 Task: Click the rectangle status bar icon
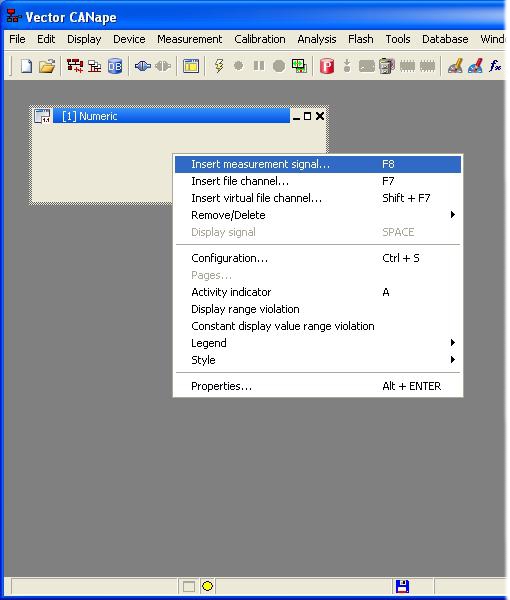(x=189, y=586)
